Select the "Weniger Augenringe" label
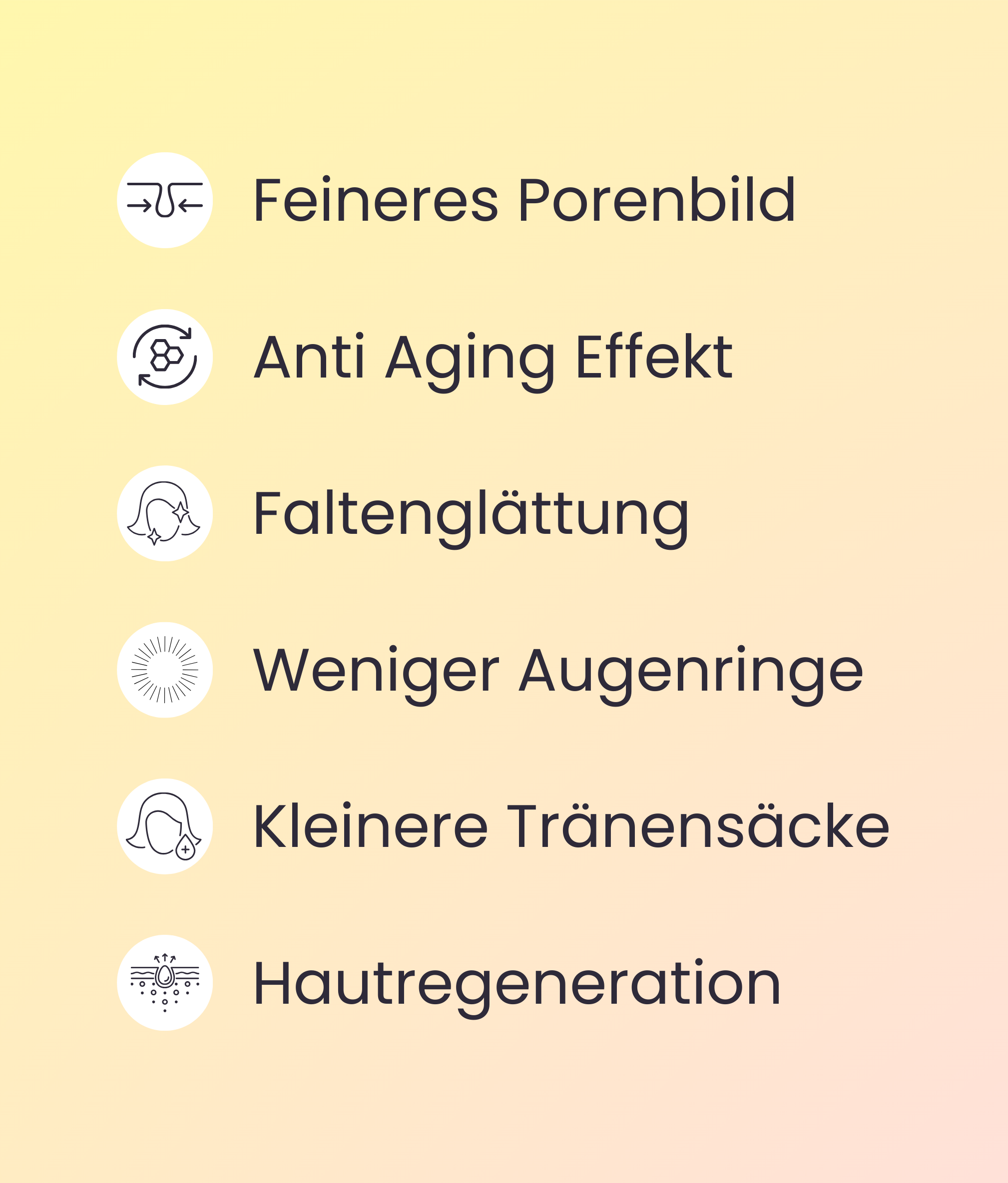The image size is (1008, 1183). pos(557,671)
